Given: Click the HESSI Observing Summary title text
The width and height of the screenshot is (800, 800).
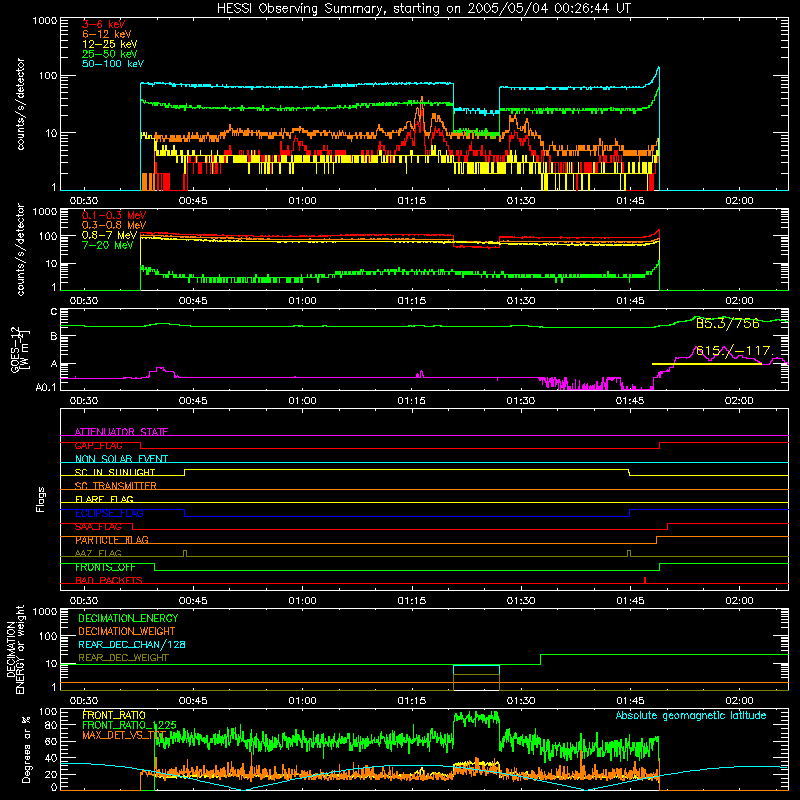Looking at the screenshot, I should (423, 9).
